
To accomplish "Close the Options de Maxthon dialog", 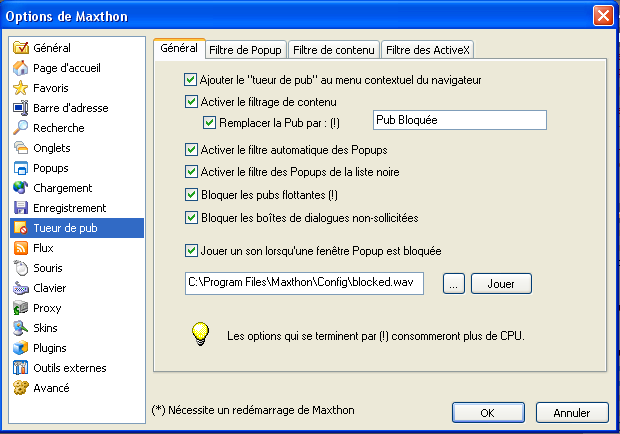I will pyautogui.click(x=603, y=16).
